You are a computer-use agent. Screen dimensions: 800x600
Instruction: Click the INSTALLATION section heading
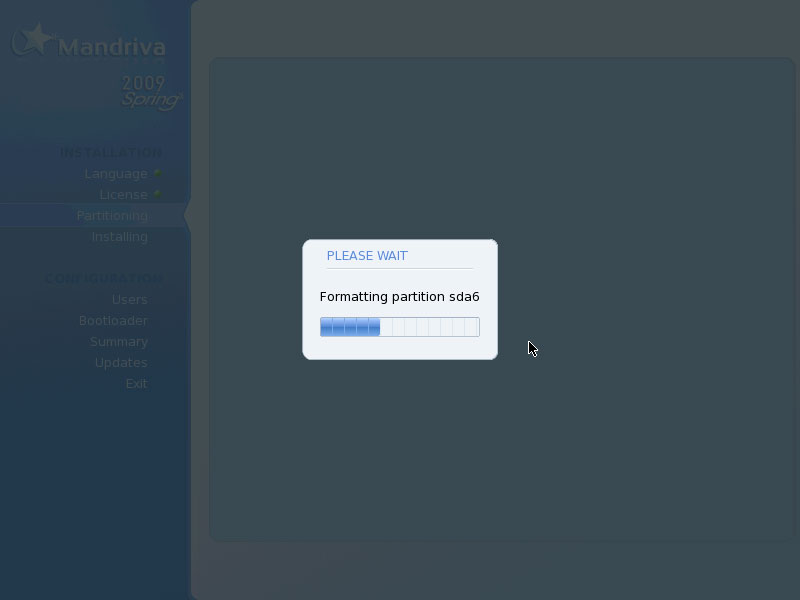[x=111, y=153]
